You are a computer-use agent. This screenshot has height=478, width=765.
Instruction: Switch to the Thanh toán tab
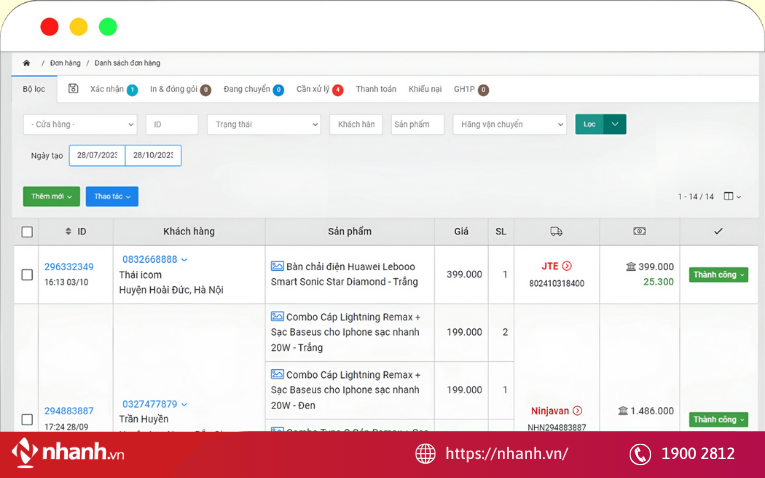point(376,89)
